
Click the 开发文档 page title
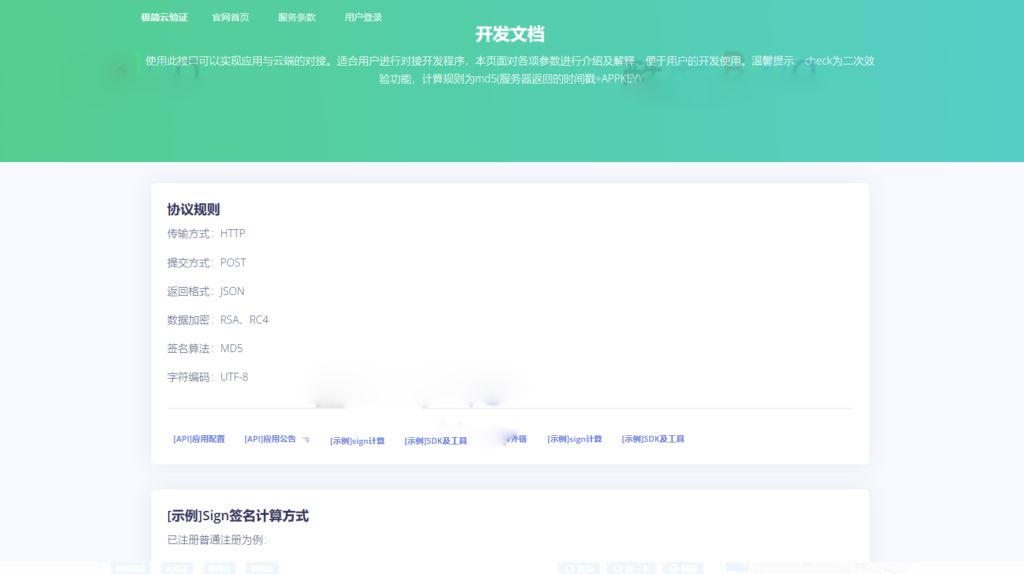(510, 34)
